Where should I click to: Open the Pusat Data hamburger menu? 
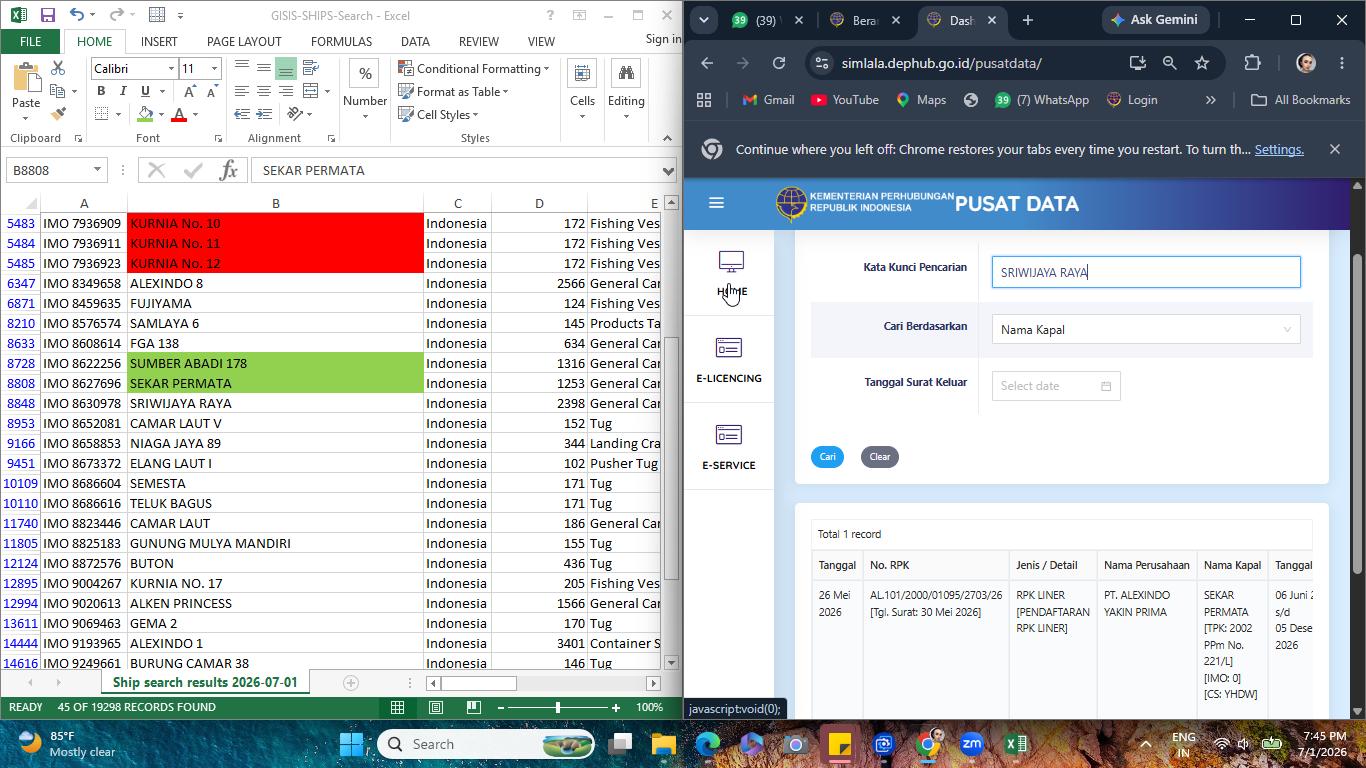716,203
